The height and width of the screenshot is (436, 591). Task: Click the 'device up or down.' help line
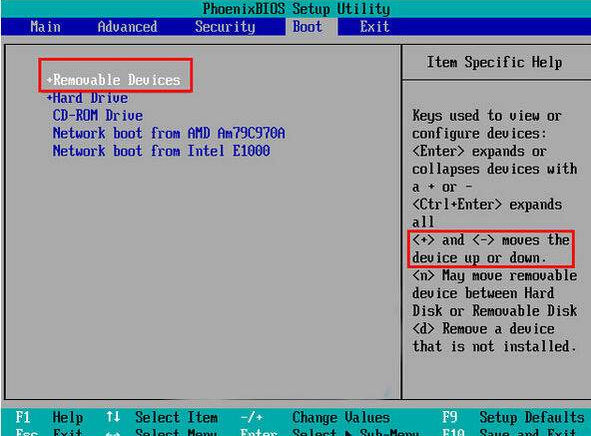pyautogui.click(x=479, y=258)
